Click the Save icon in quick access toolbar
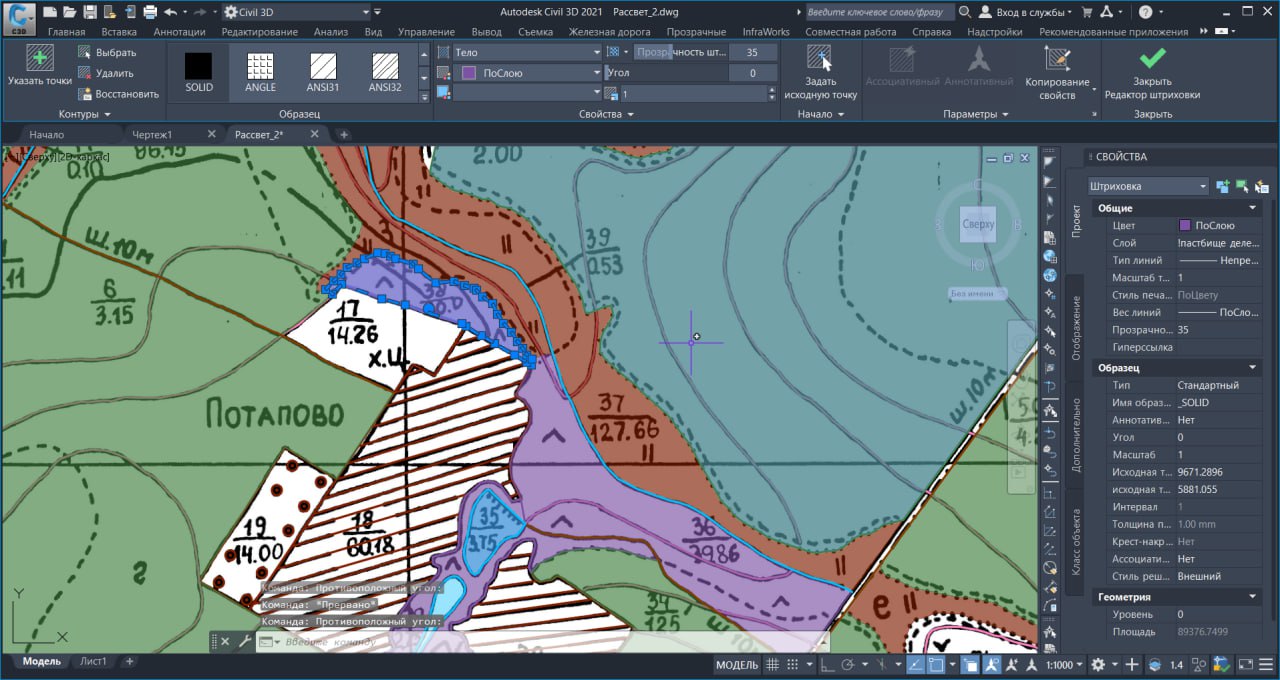 [x=90, y=12]
